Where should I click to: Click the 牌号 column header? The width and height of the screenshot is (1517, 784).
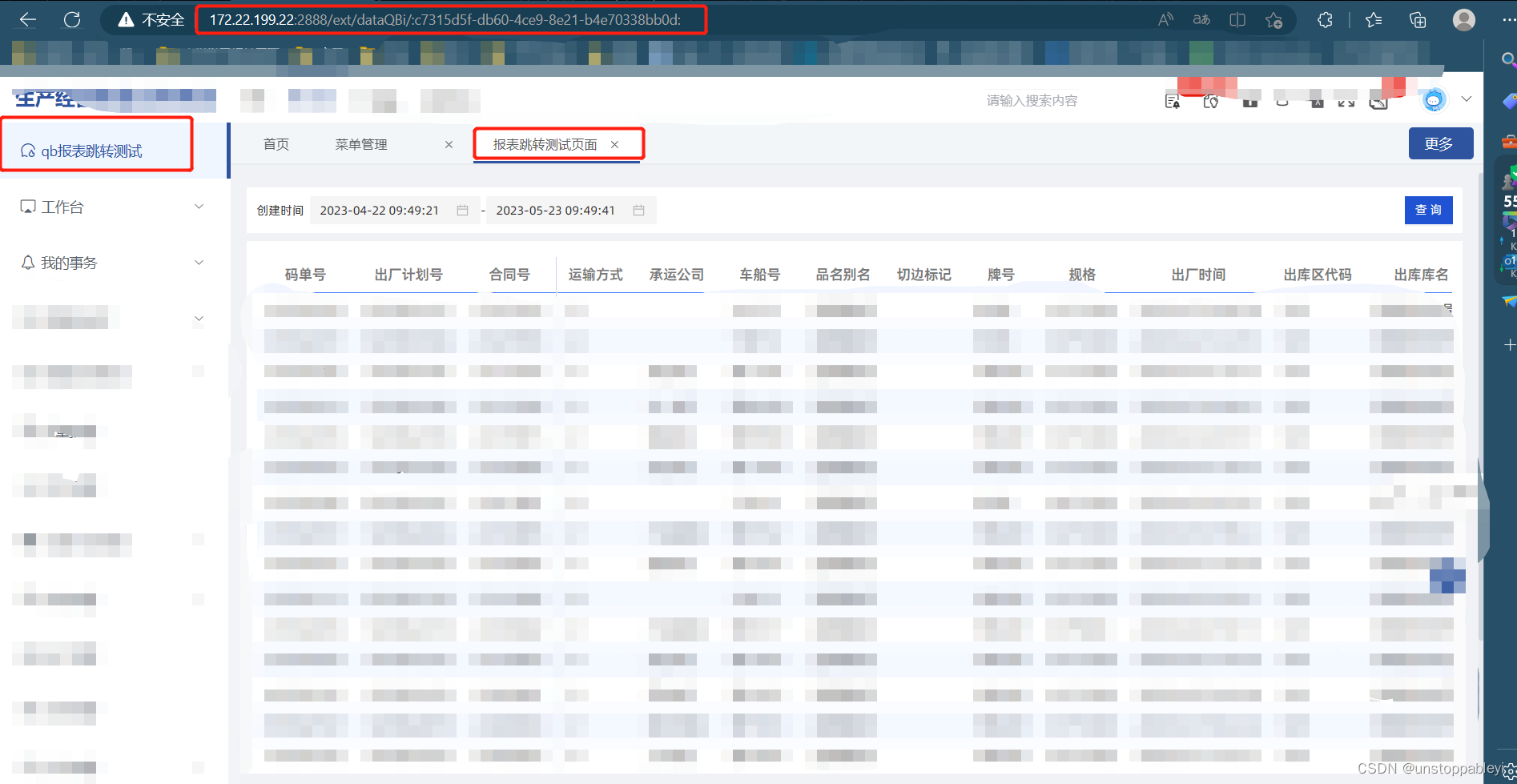(1001, 275)
